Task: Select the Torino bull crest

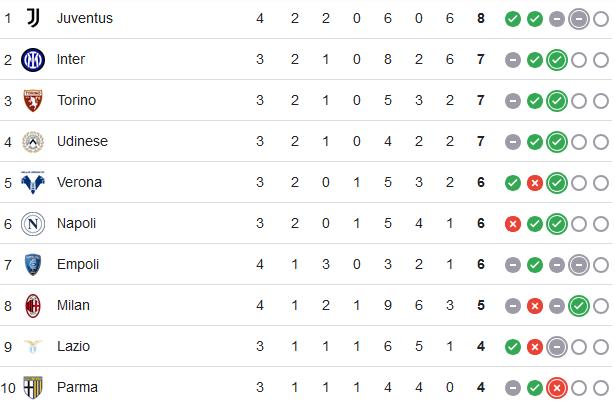Action: pyautogui.click(x=33, y=101)
